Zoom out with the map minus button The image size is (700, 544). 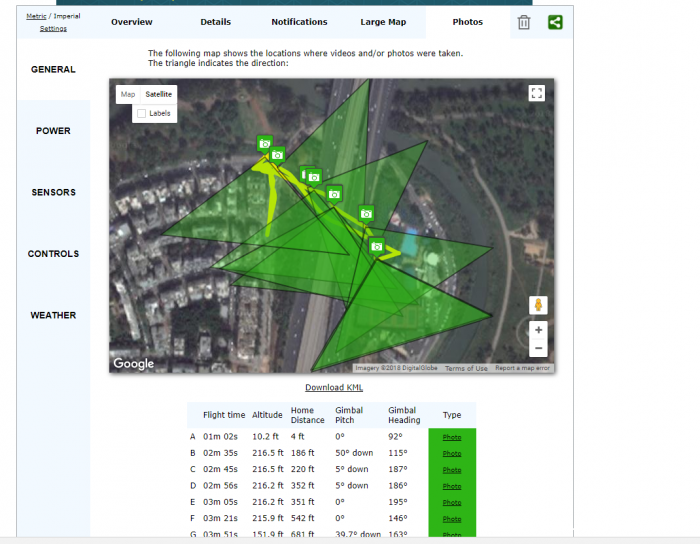(538, 348)
